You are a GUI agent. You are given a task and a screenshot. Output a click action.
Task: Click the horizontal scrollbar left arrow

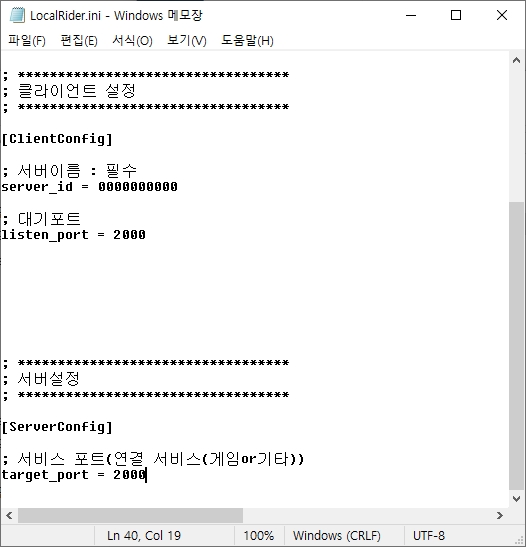(x=9, y=515)
